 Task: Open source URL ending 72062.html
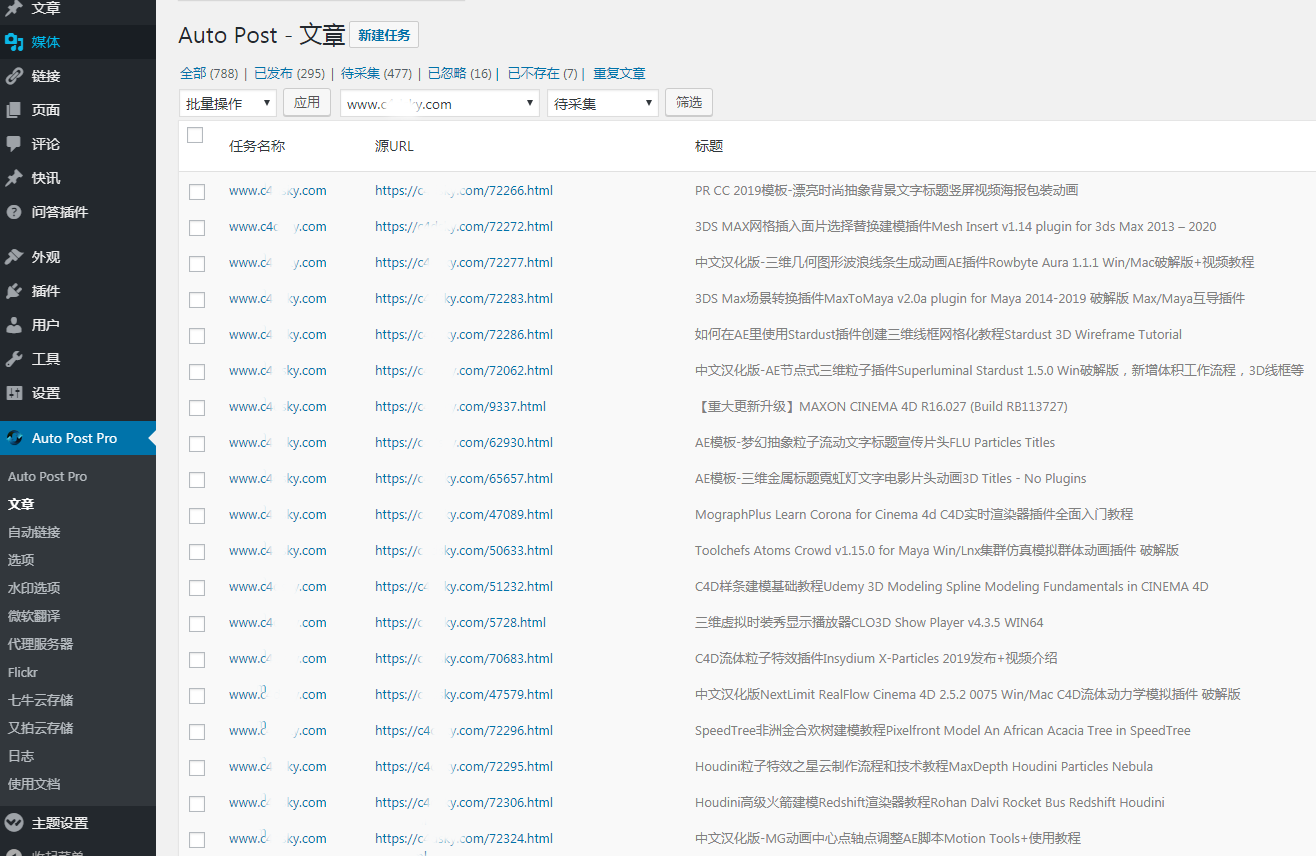(464, 370)
